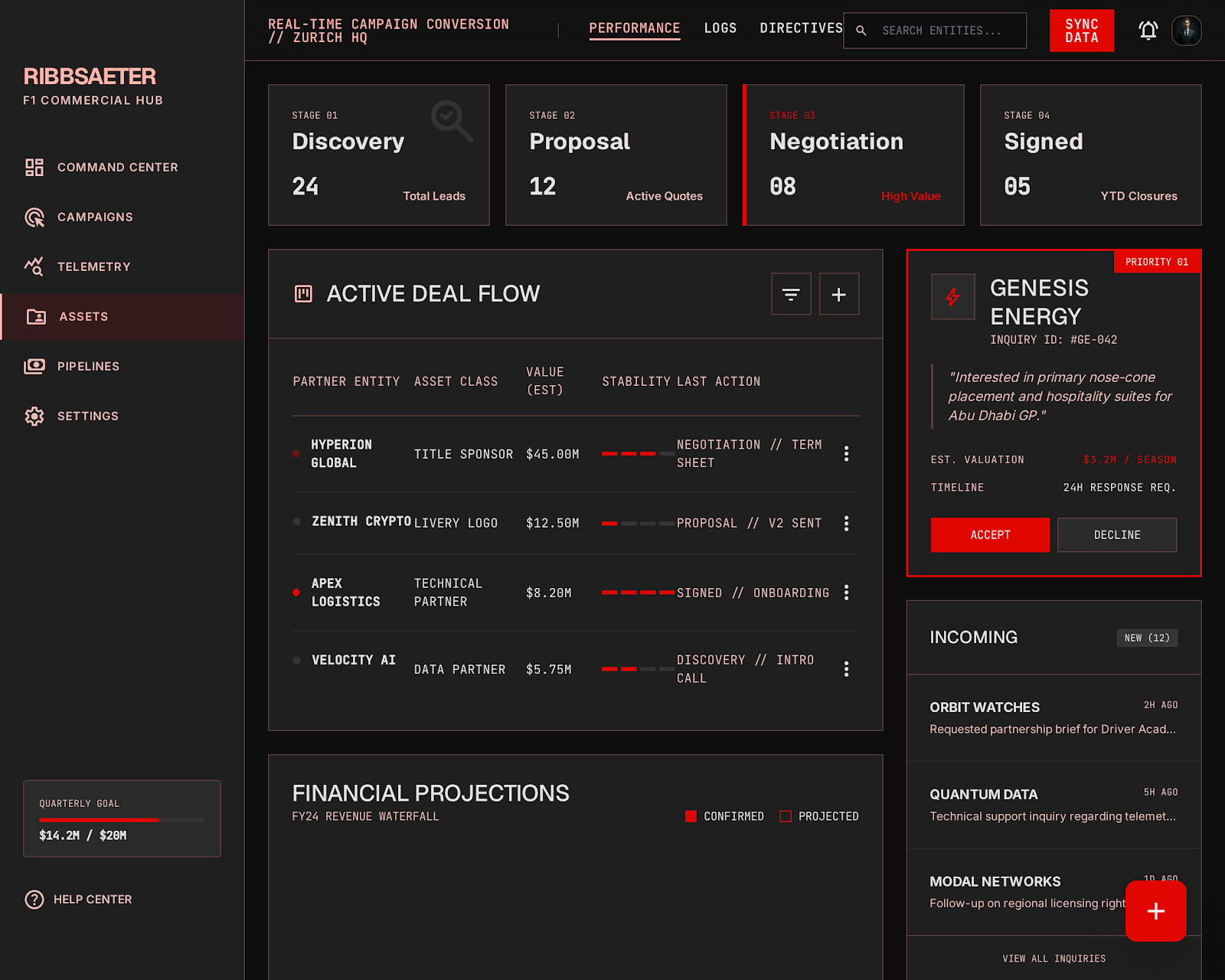Click the Asset Class column header
This screenshot has height=980, width=1225.
point(456,381)
